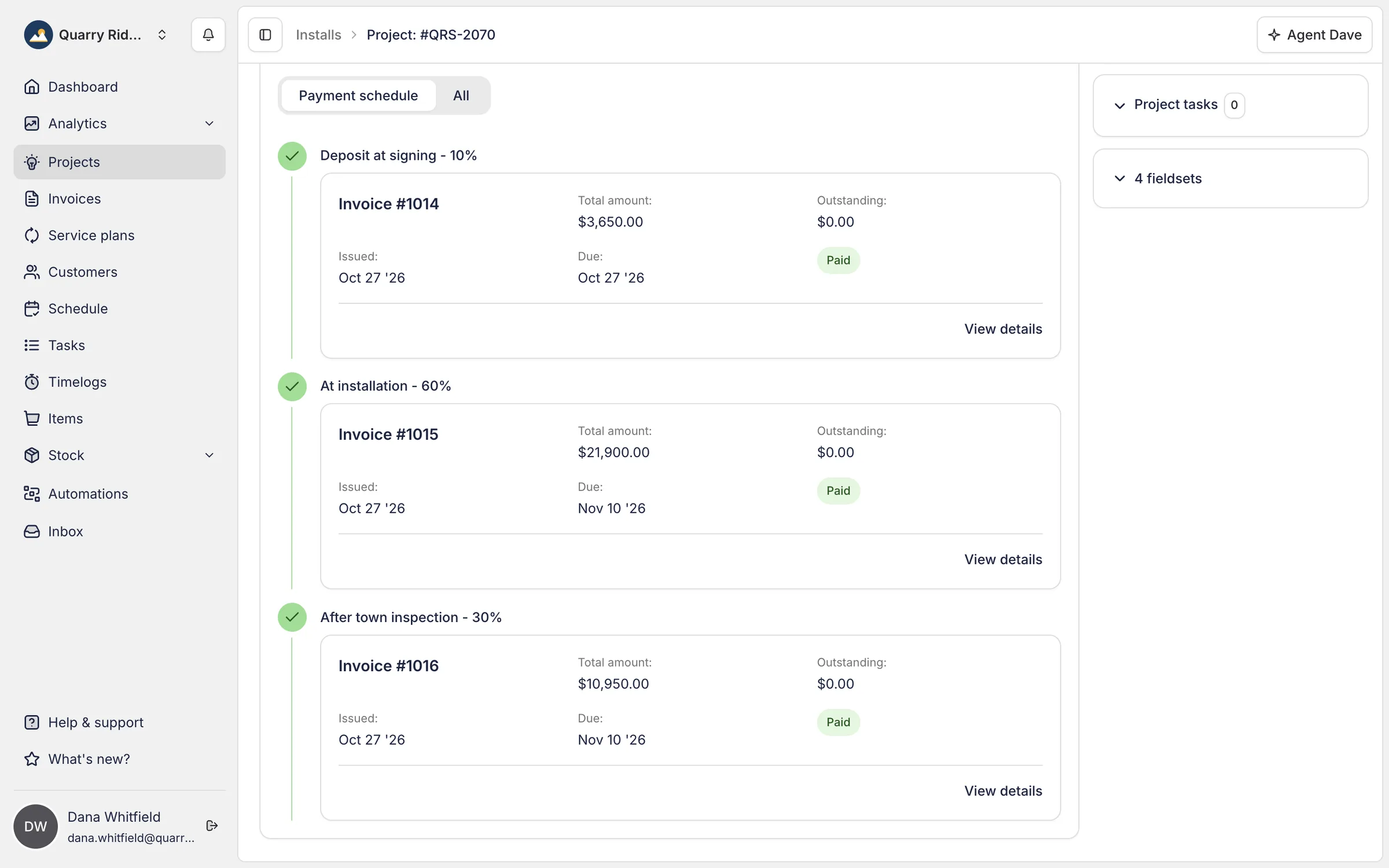Viewport: 1389px width, 868px height.
Task: View details of Invoice #1014
Action: (x=1003, y=329)
